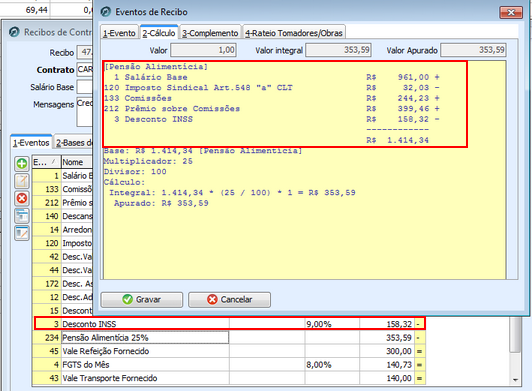This screenshot has height=391, width=532.
Task: Click the Divisor: 100 line
Action: pyautogui.click(x=135, y=172)
